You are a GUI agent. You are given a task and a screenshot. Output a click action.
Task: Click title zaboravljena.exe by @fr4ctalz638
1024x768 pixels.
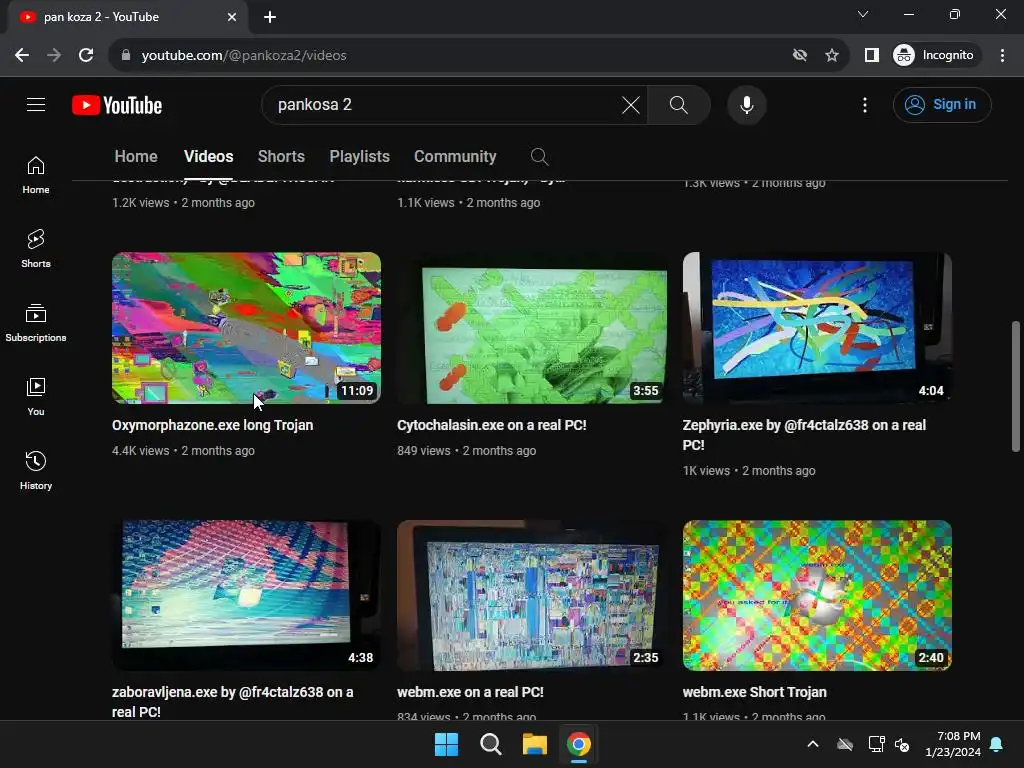tap(232, 702)
